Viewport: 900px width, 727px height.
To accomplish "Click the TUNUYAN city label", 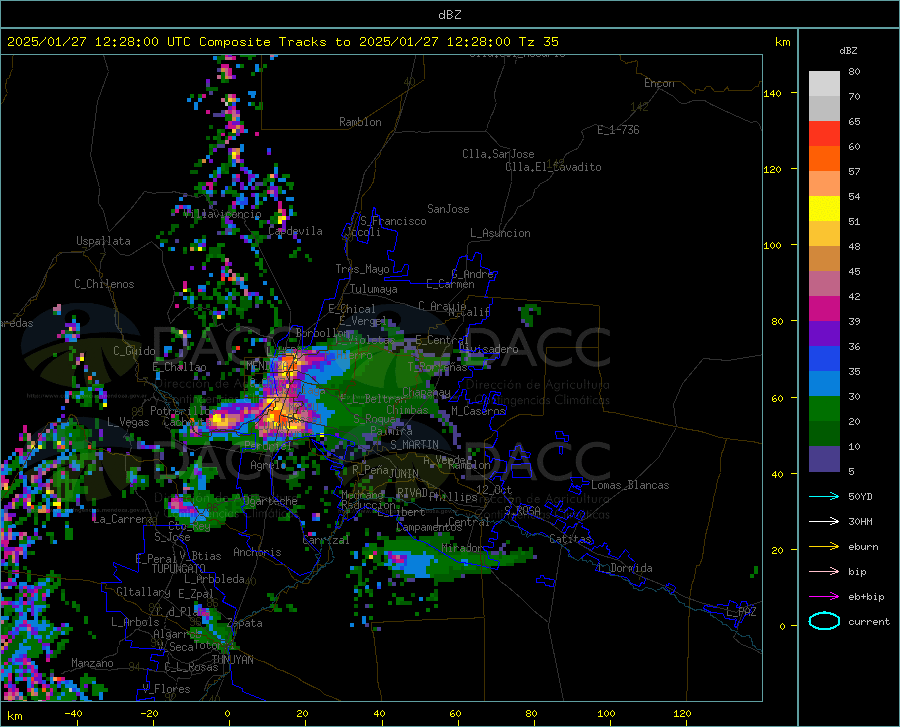I will (x=232, y=660).
